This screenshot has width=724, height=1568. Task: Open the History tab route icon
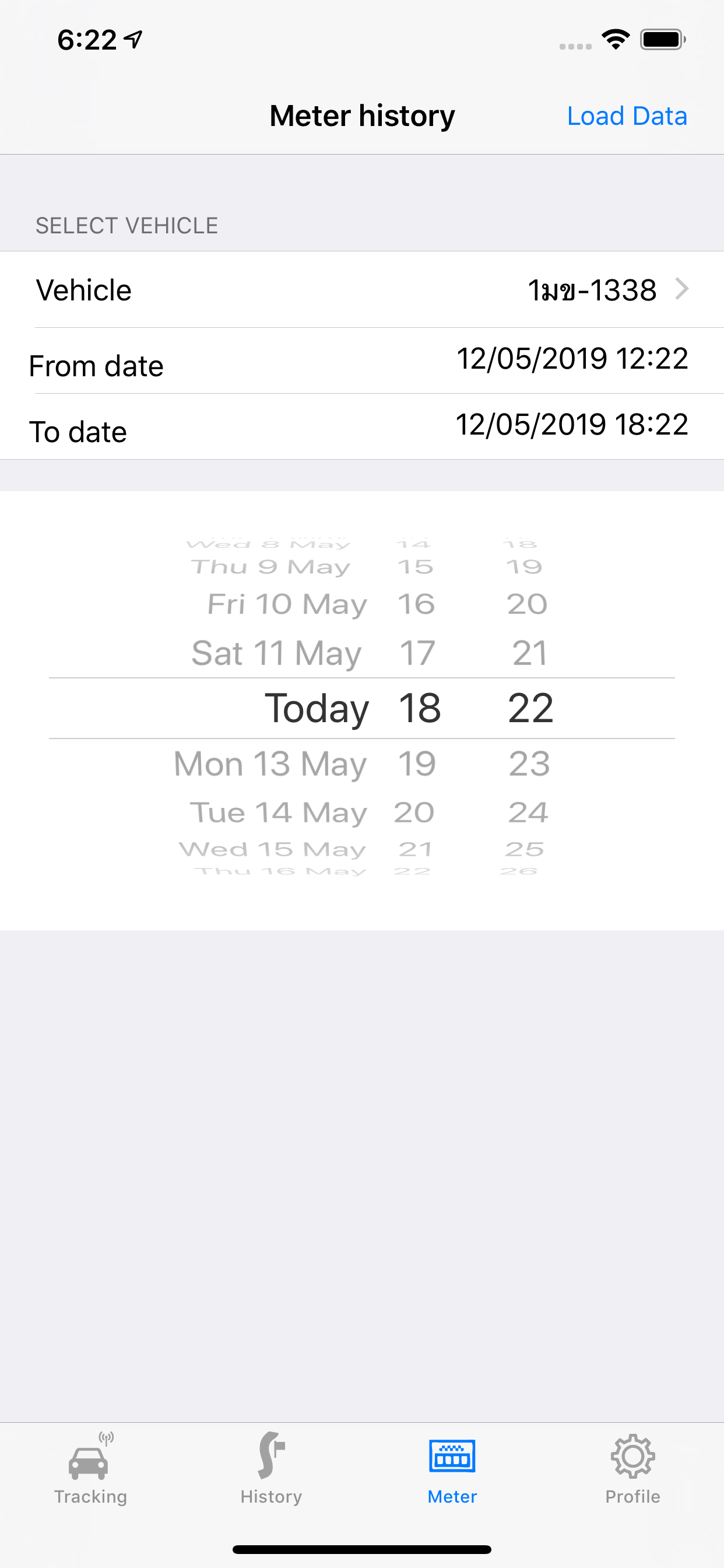click(271, 1456)
